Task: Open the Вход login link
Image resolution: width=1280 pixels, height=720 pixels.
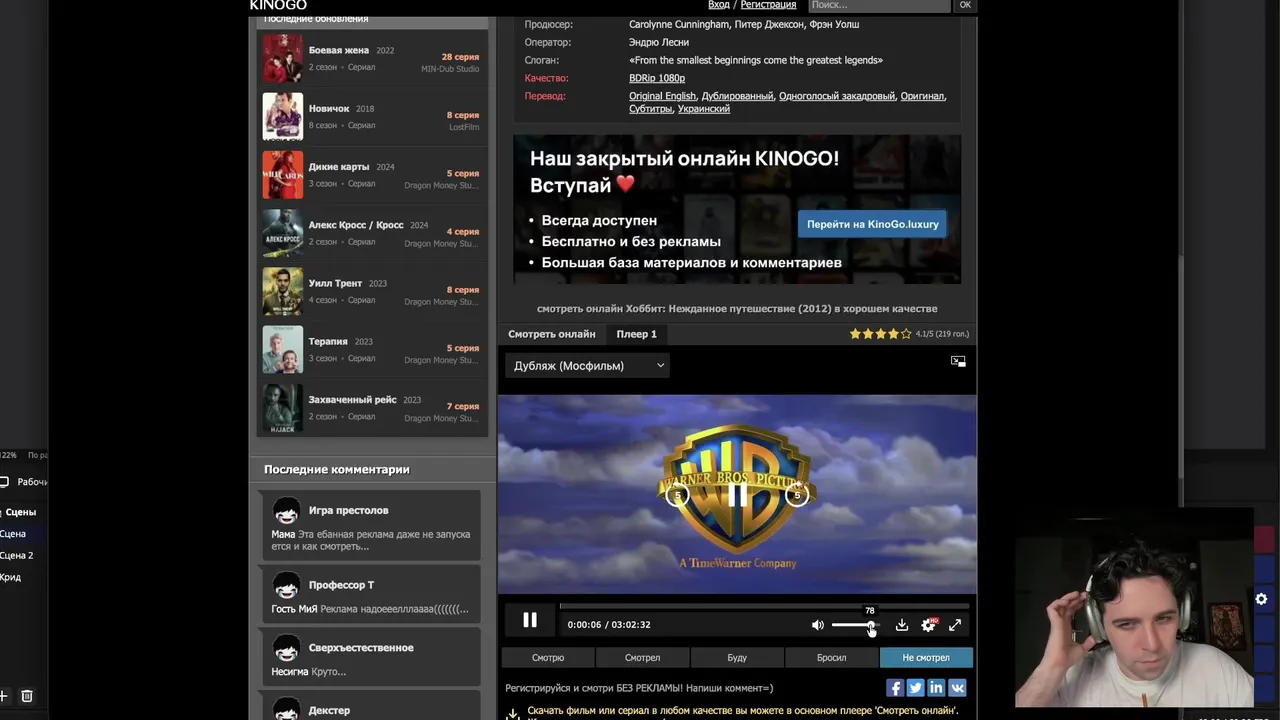Action: pos(719,5)
